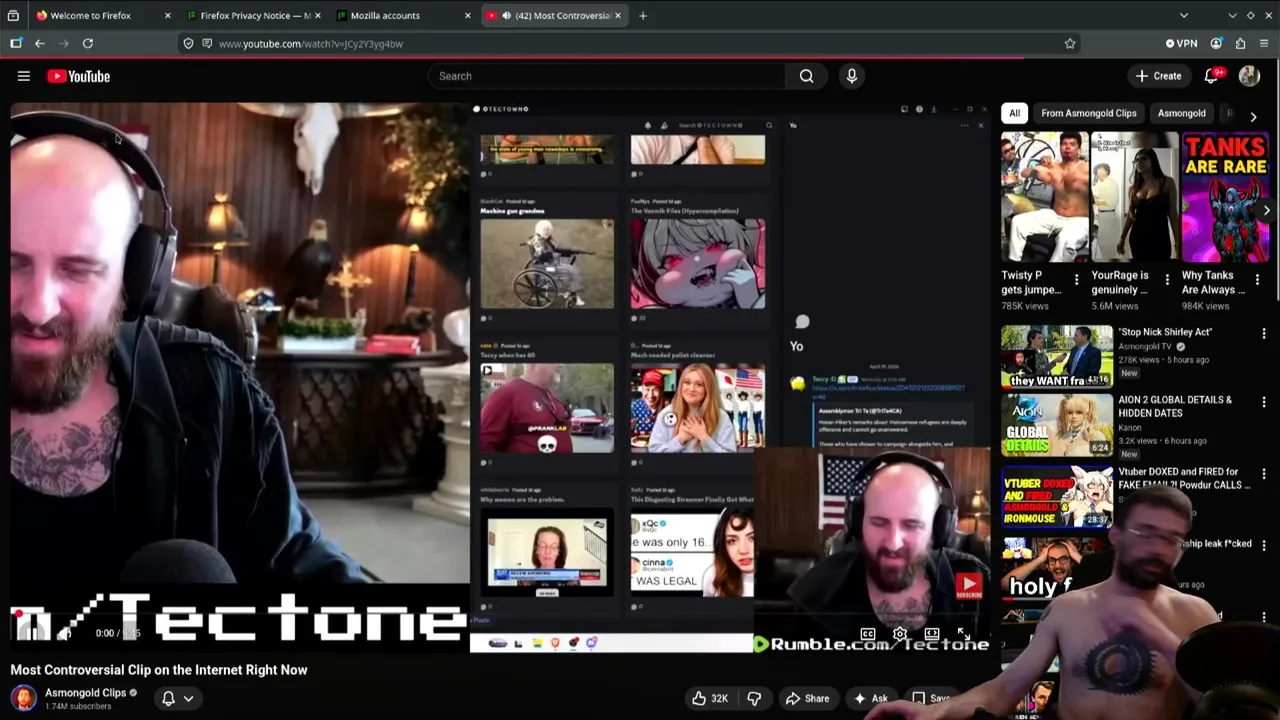1280x720 pixels.
Task: Open the extensions puzzle icon
Action: coord(1240,43)
